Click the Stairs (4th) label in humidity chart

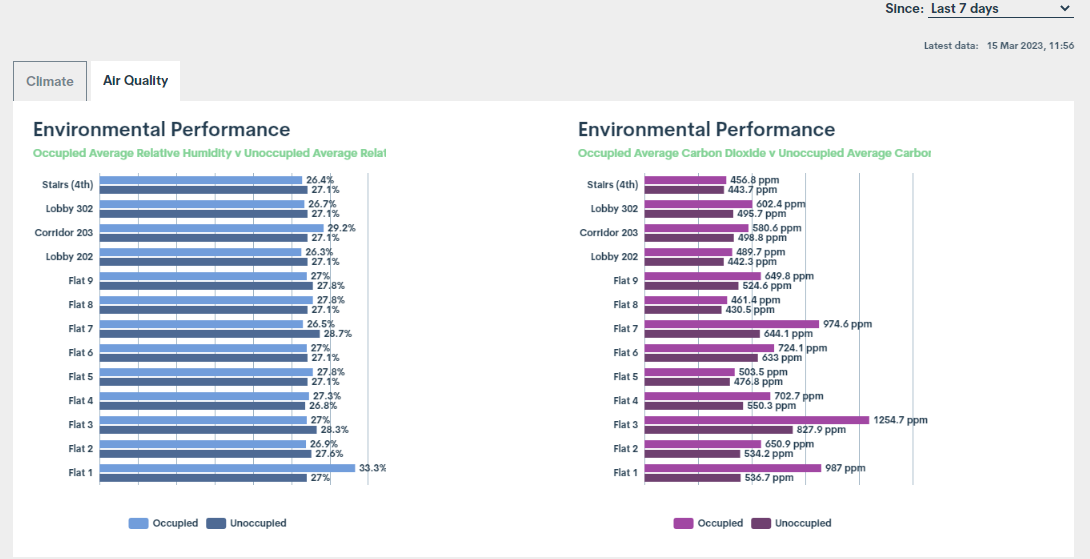tap(67, 185)
